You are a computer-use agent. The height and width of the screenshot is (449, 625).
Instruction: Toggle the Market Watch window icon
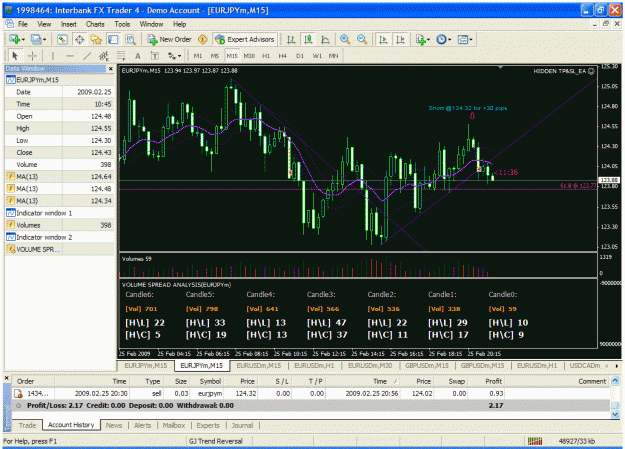[62, 39]
